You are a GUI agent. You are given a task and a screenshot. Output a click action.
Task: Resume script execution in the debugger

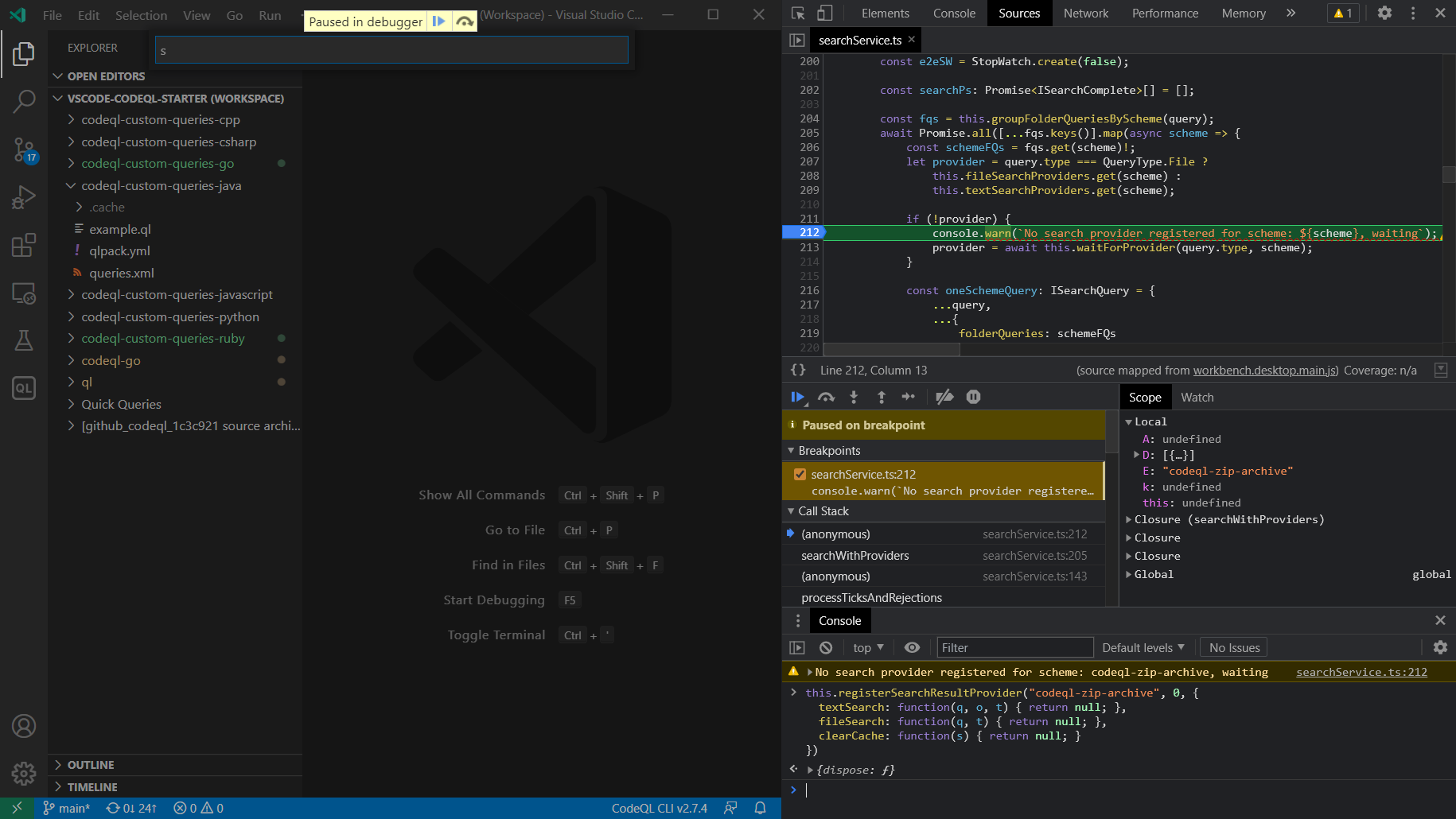(798, 397)
